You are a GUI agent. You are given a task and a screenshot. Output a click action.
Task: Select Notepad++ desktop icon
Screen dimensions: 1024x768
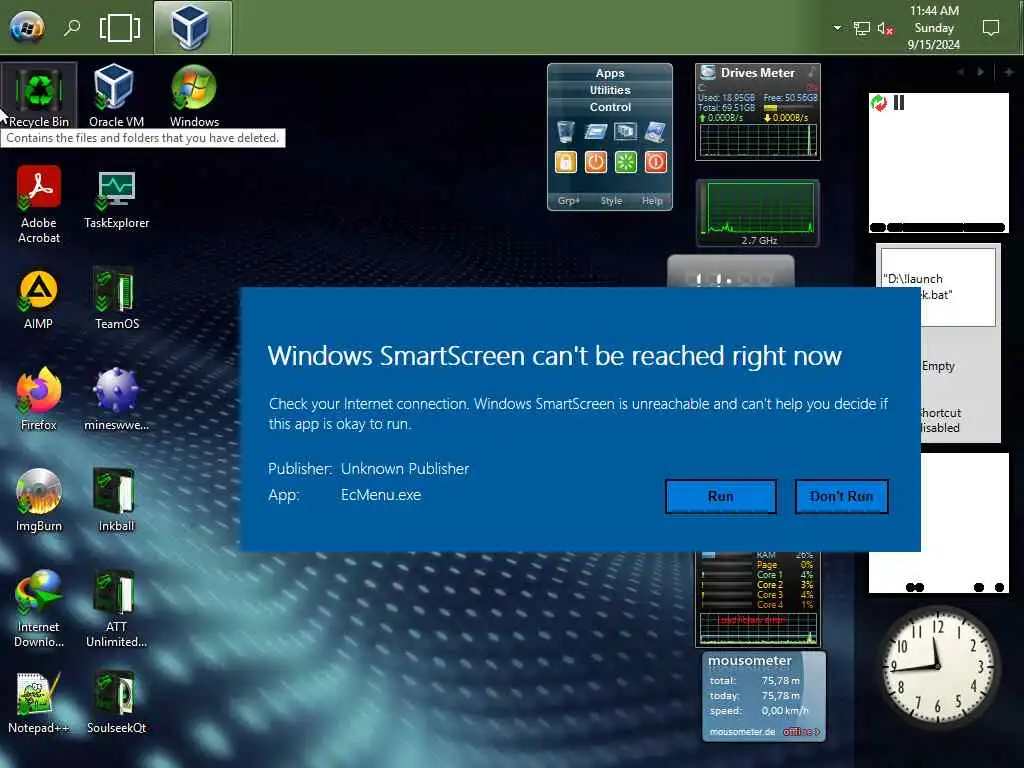[x=39, y=703]
